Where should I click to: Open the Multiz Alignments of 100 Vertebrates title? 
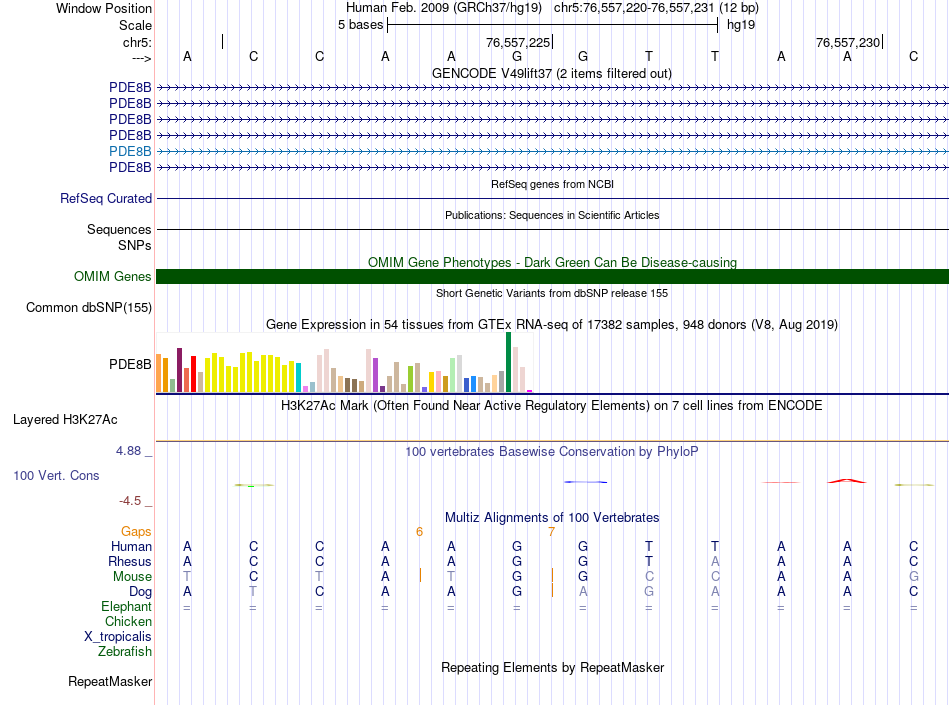point(552,518)
